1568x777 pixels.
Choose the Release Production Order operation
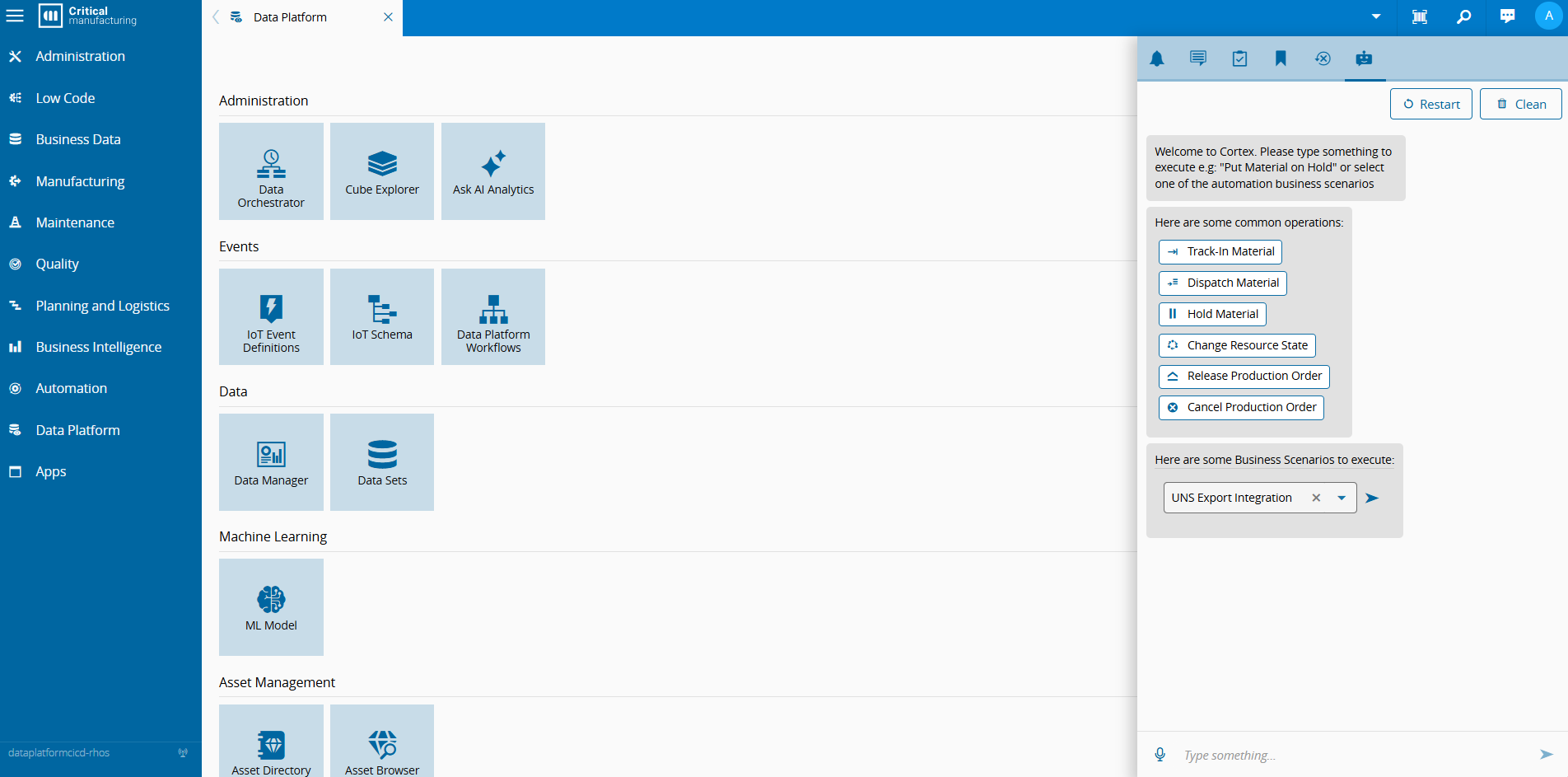click(x=1244, y=377)
